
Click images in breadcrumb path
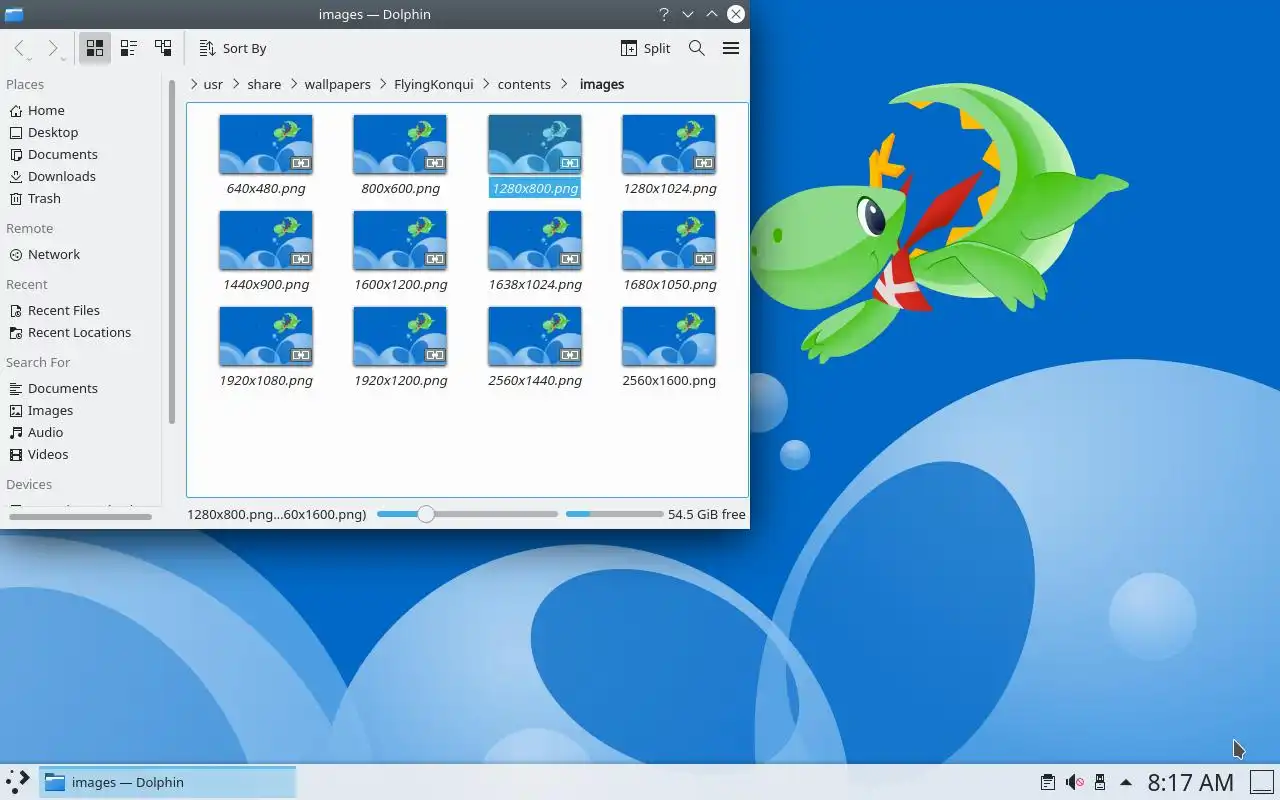(602, 84)
